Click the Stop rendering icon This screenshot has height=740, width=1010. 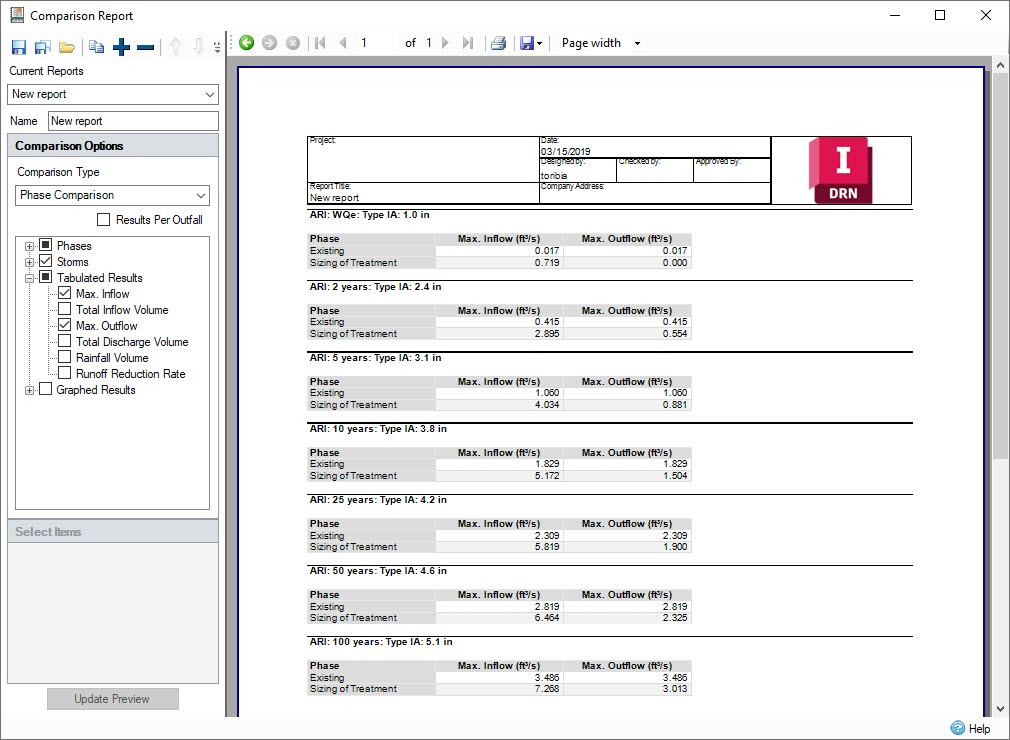(x=292, y=43)
